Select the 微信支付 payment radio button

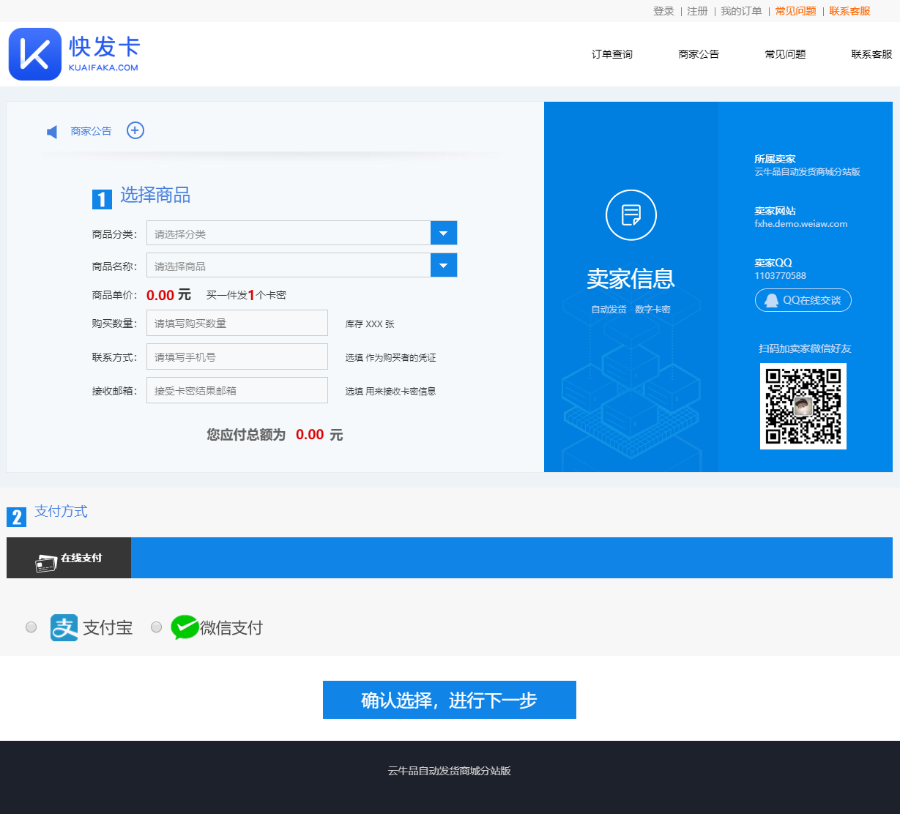click(156, 627)
